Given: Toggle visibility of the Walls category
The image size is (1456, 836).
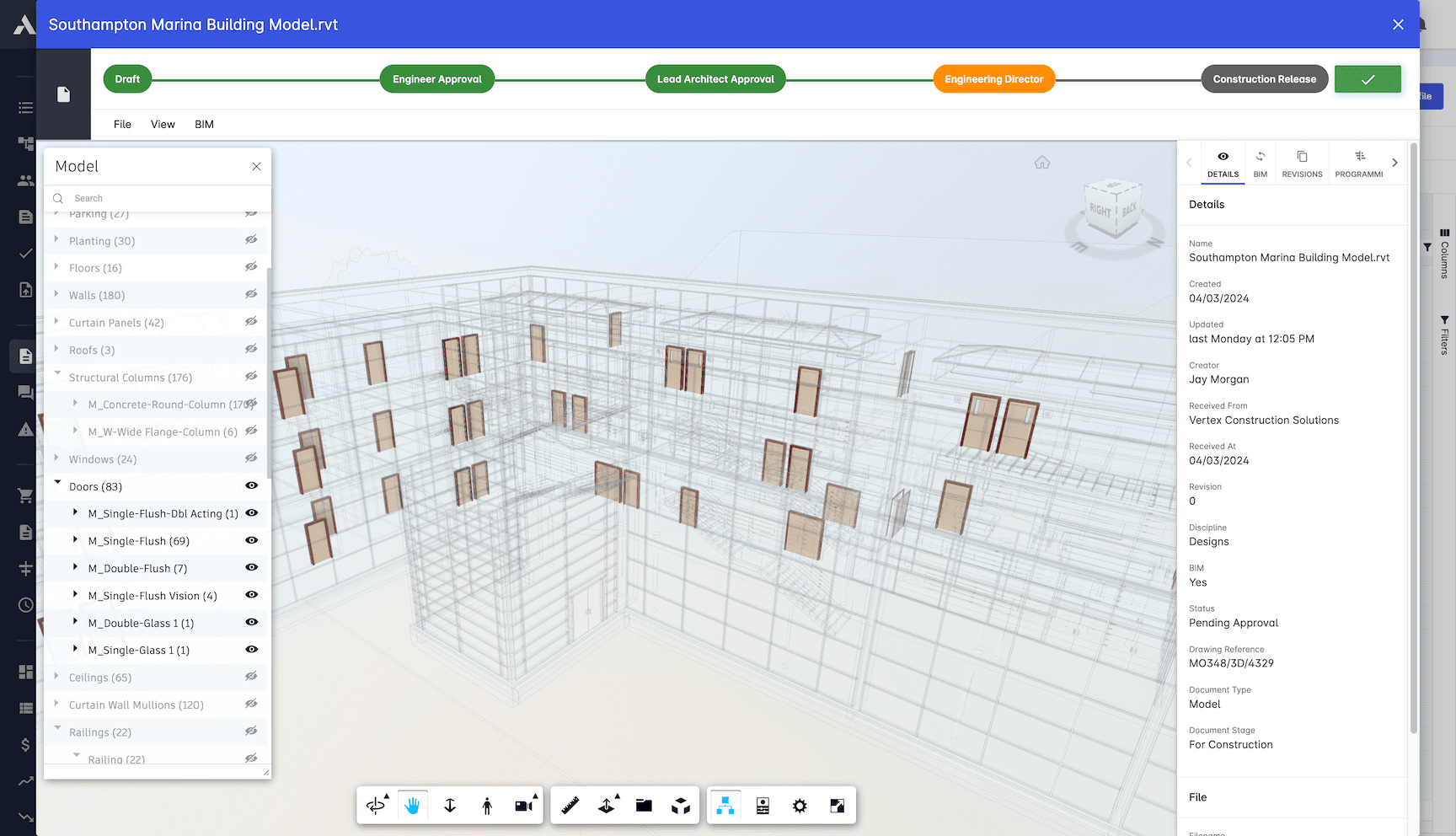Looking at the screenshot, I should [x=251, y=294].
